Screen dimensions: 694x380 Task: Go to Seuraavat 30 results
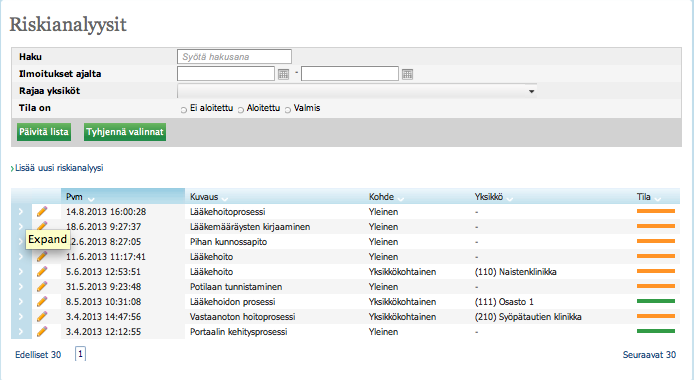(649, 355)
